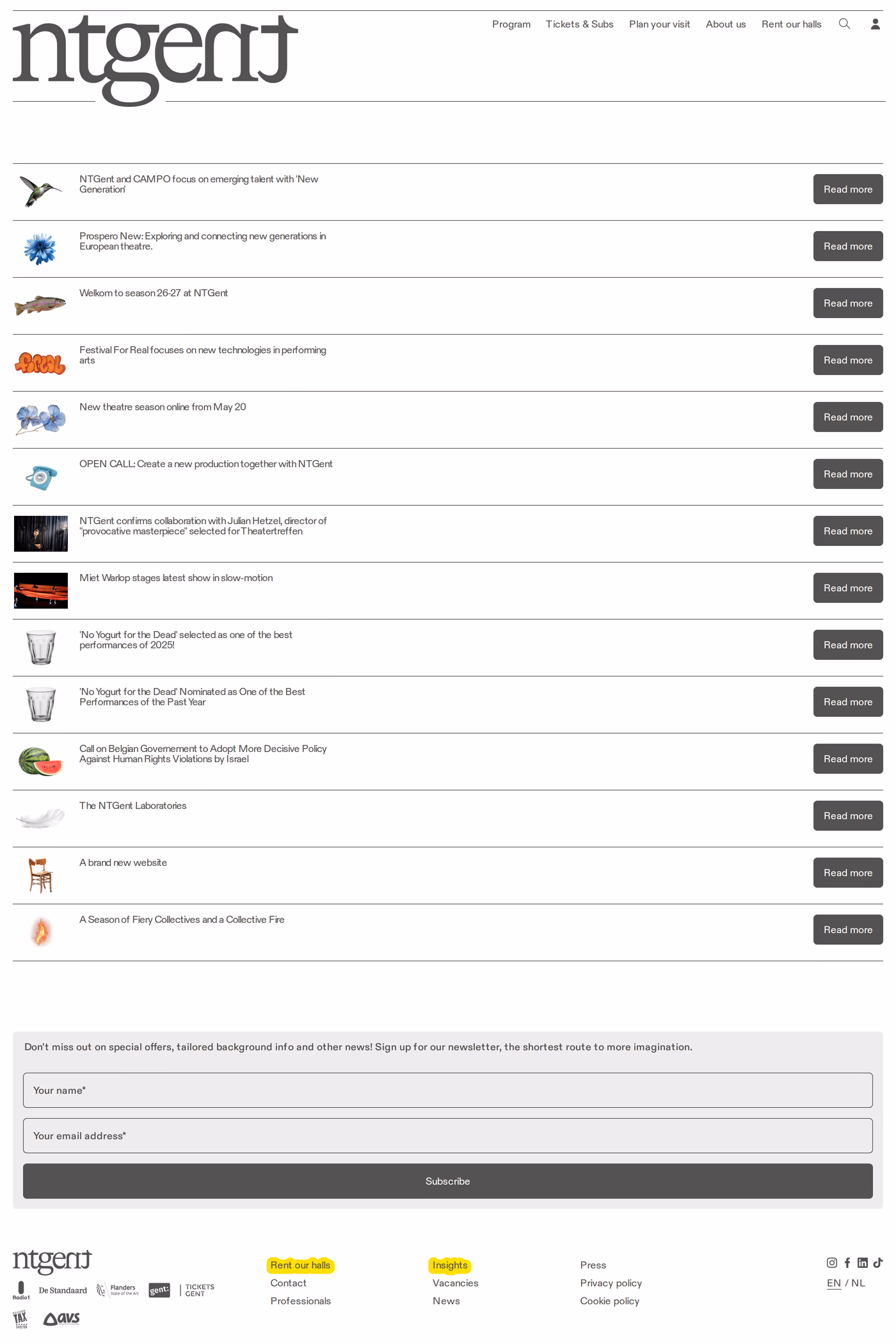The width and height of the screenshot is (896, 1344).
Task: Switch language to NL
Action: pos(858,1283)
